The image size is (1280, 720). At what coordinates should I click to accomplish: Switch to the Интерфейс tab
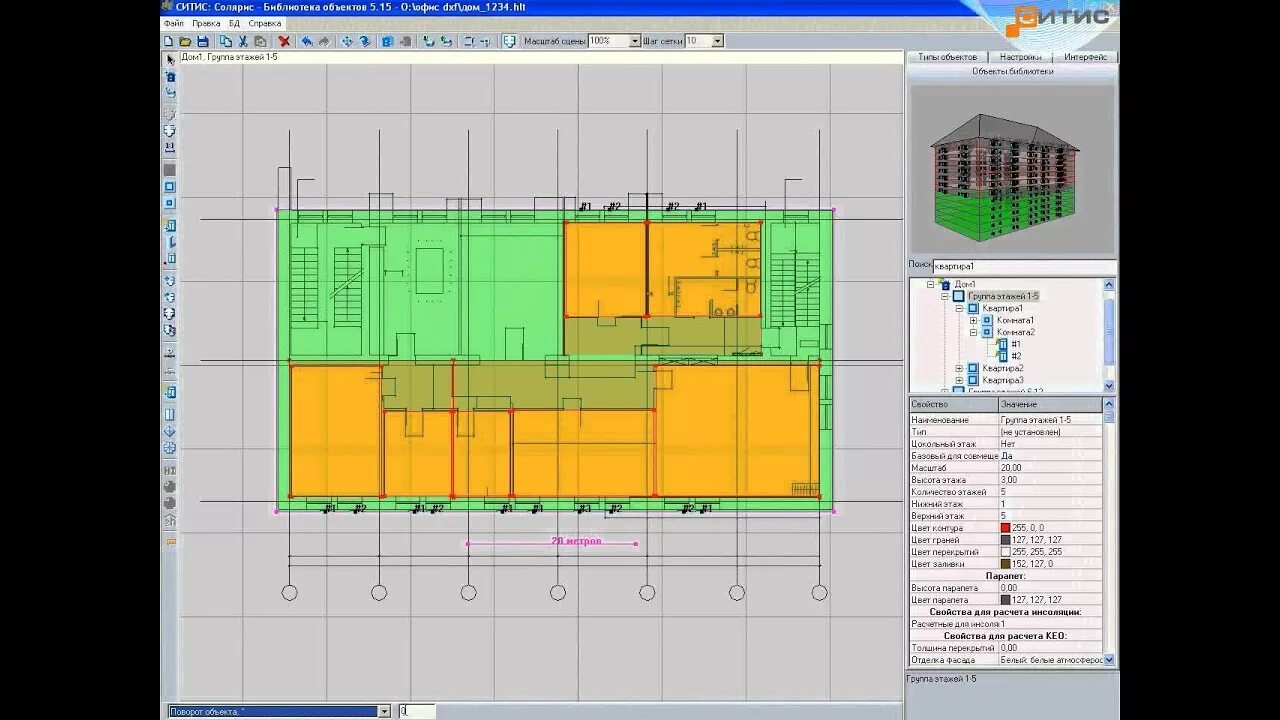[1085, 57]
